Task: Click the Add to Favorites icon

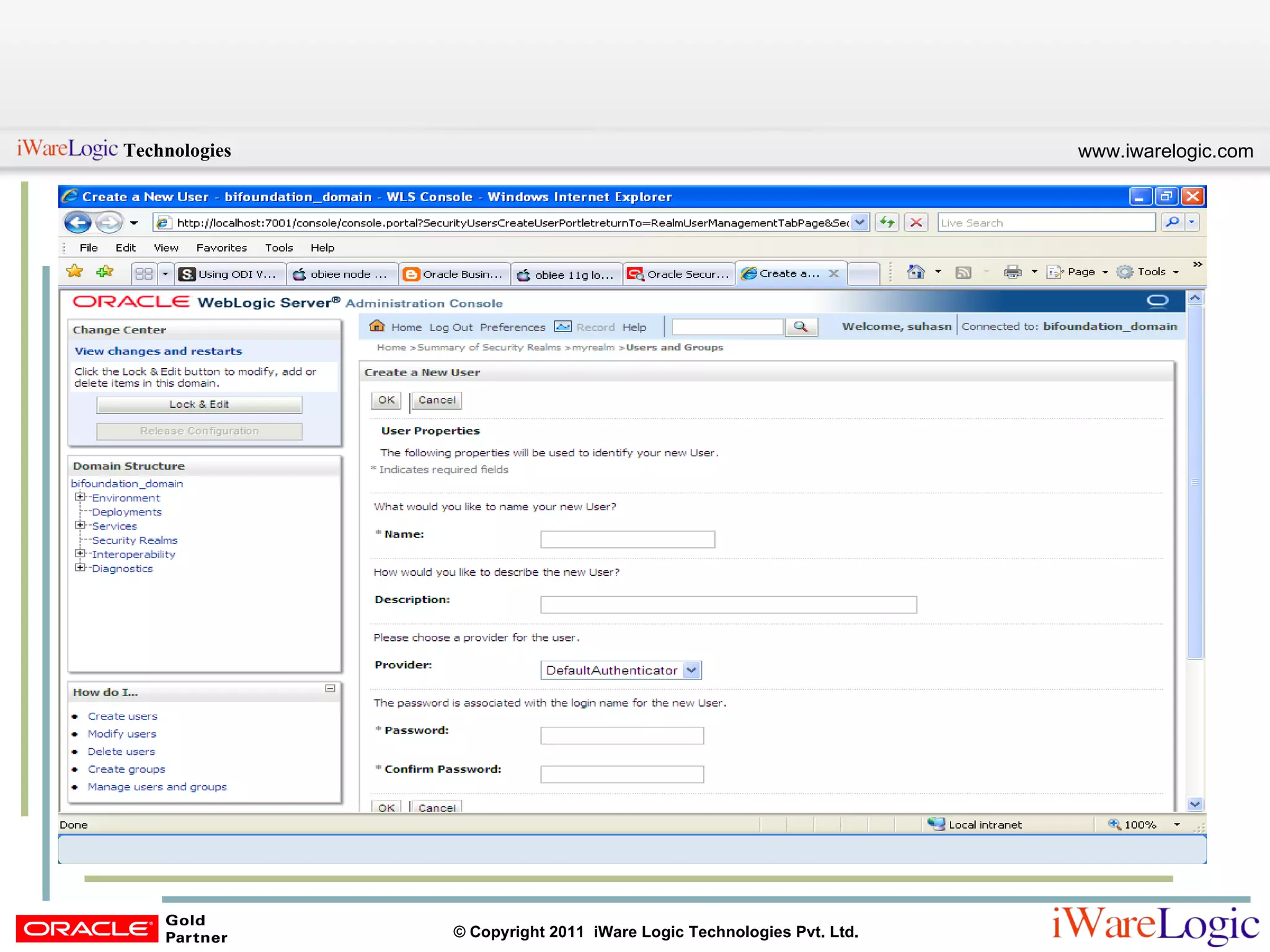Action: [x=105, y=271]
